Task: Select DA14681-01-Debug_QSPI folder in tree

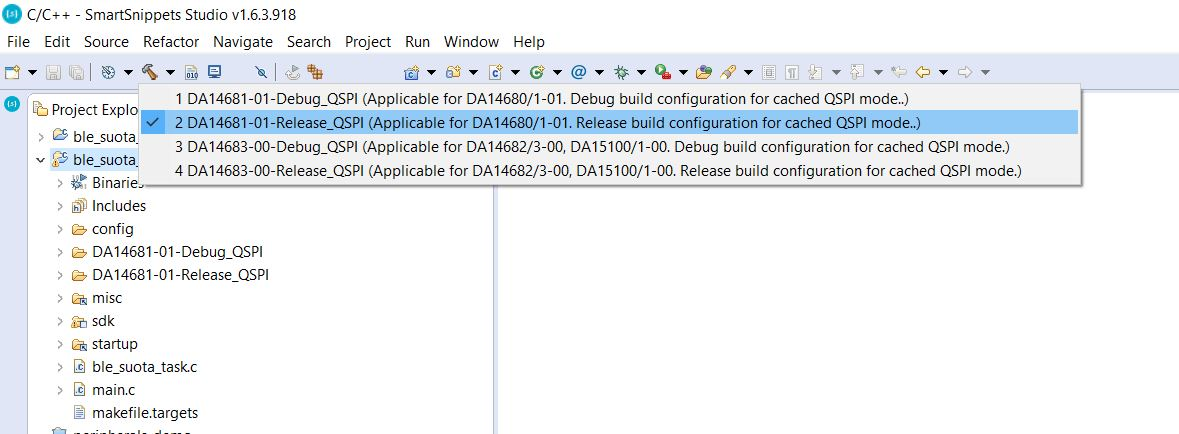Action: (x=177, y=252)
